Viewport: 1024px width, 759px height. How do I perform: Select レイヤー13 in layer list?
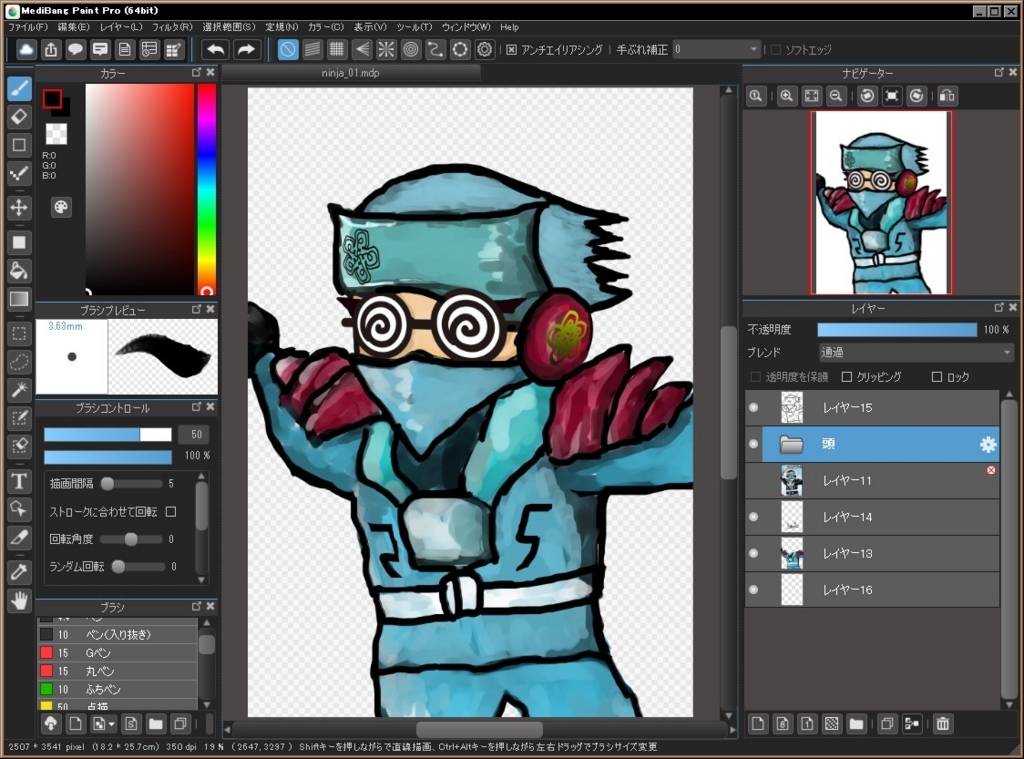tap(872, 553)
